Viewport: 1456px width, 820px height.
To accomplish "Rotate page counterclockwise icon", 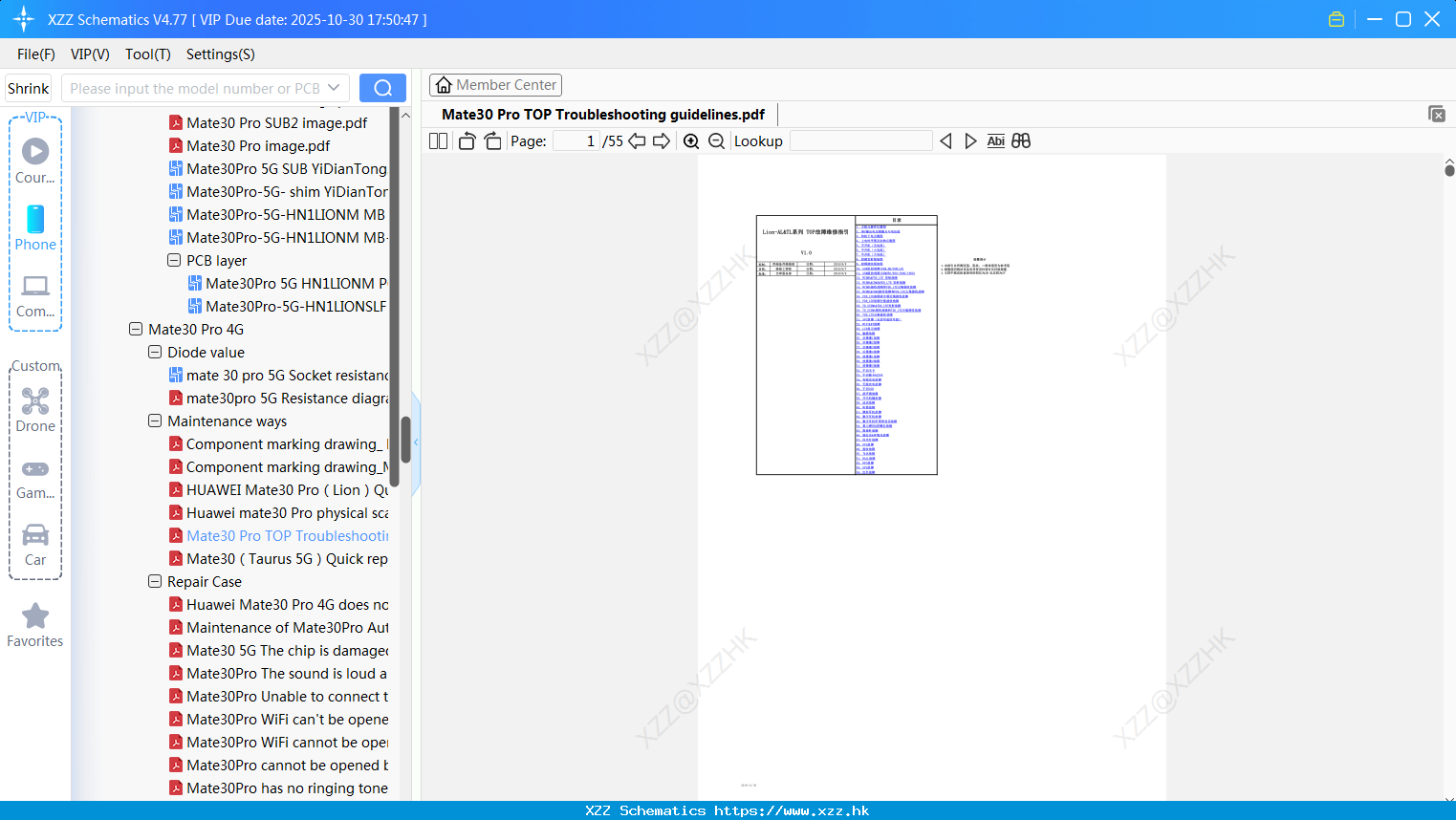I will tap(467, 141).
